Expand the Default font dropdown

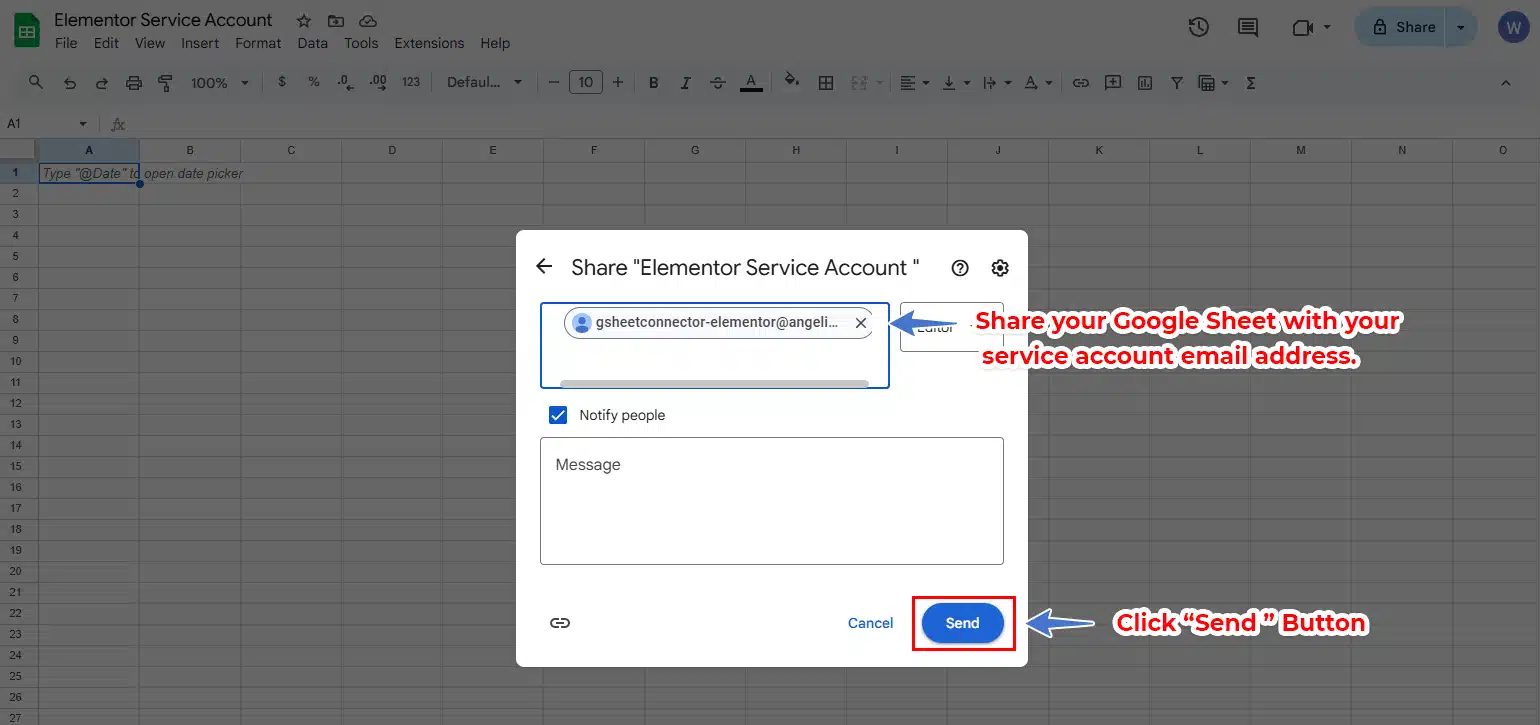[x=484, y=83]
